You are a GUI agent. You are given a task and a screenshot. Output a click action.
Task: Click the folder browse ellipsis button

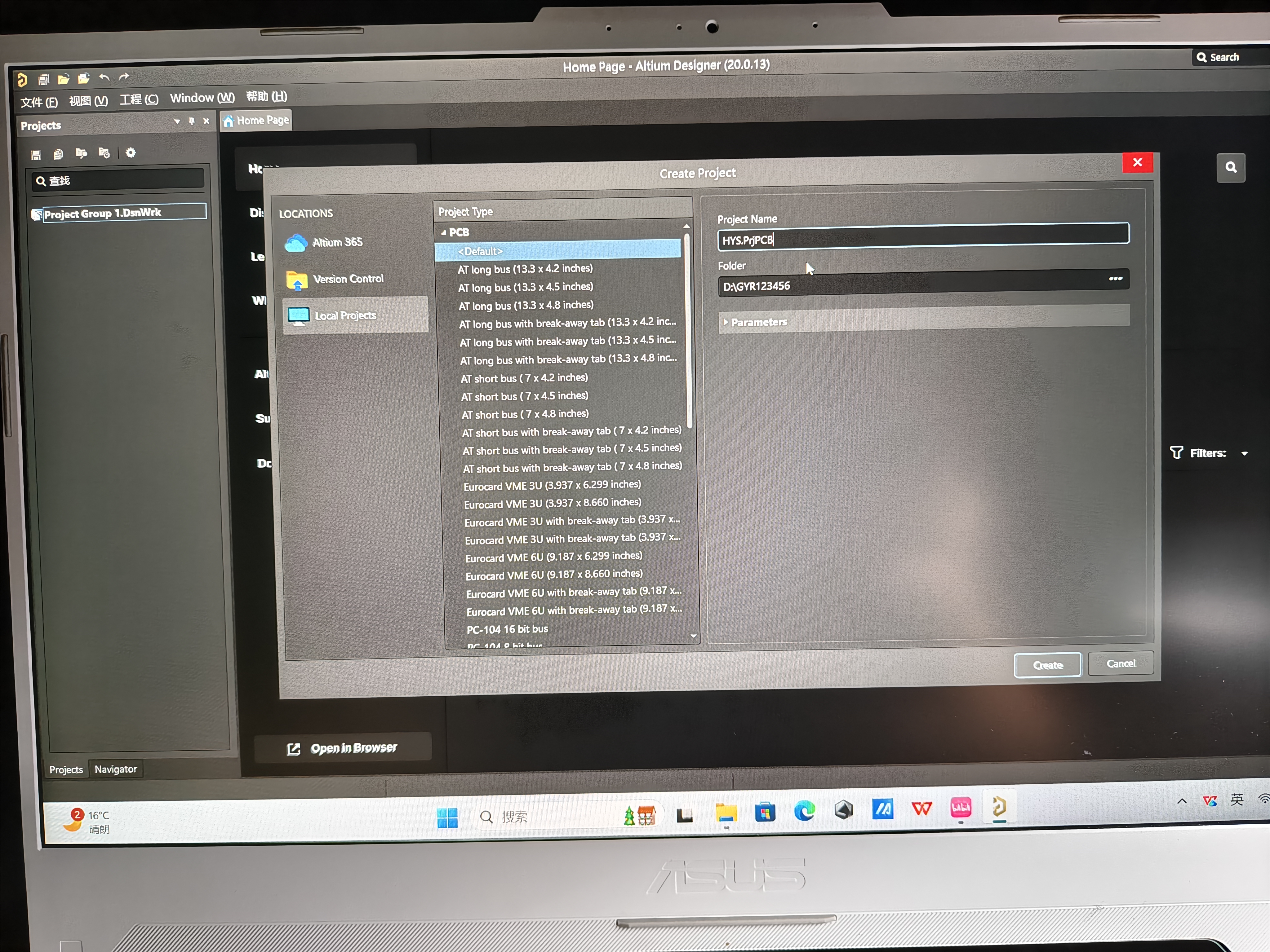(x=1116, y=279)
